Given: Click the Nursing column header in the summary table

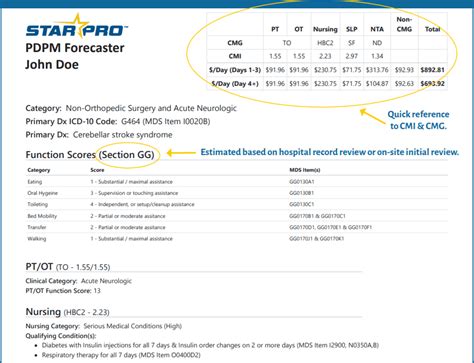Looking at the screenshot, I should click(325, 30).
